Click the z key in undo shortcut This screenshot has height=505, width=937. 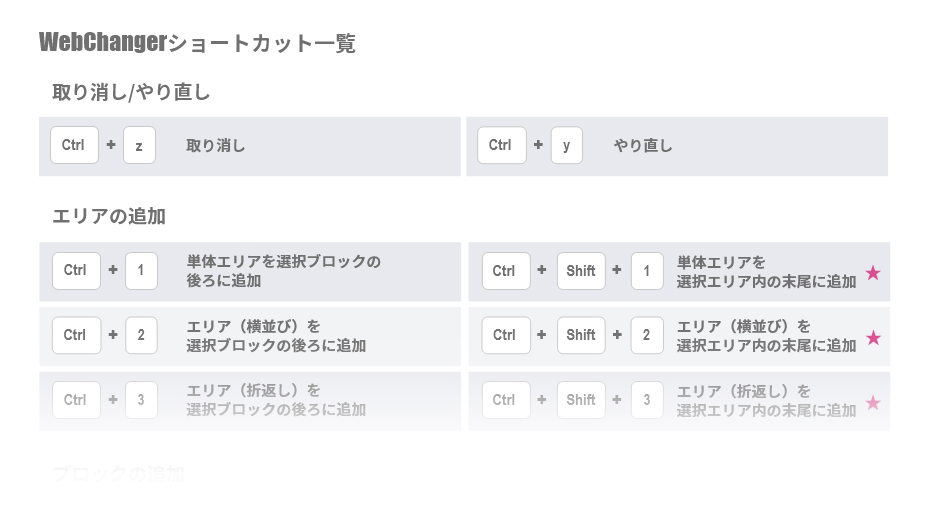(x=139, y=145)
